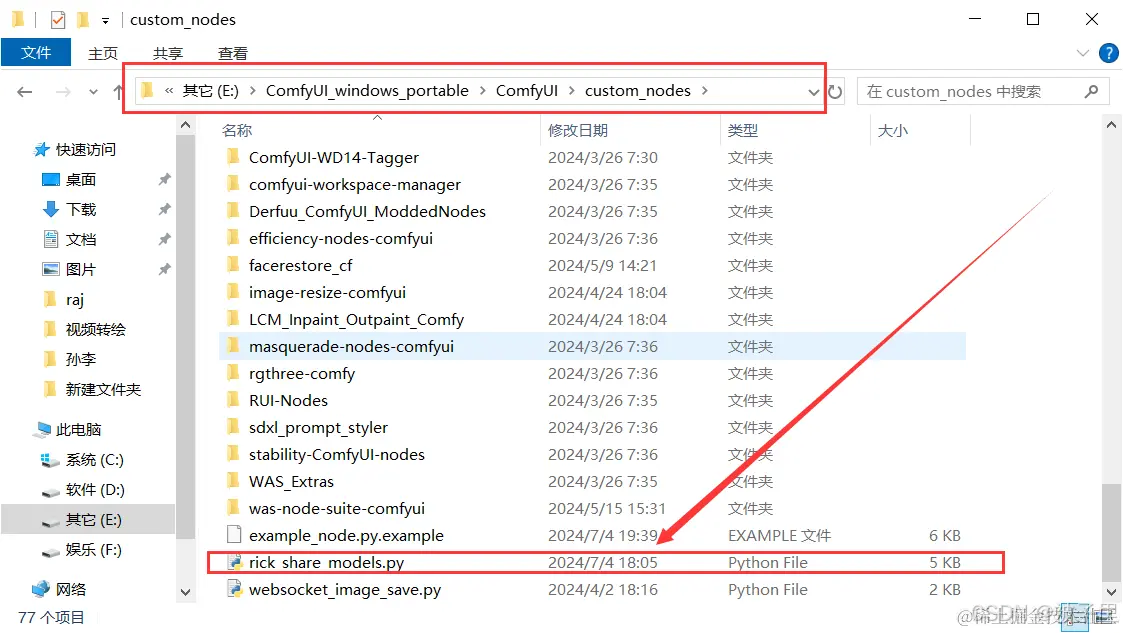Screen dimensions: 1123x633
Task: Select the efficiency-nodes-comfyui folder icon
Action: (233, 238)
